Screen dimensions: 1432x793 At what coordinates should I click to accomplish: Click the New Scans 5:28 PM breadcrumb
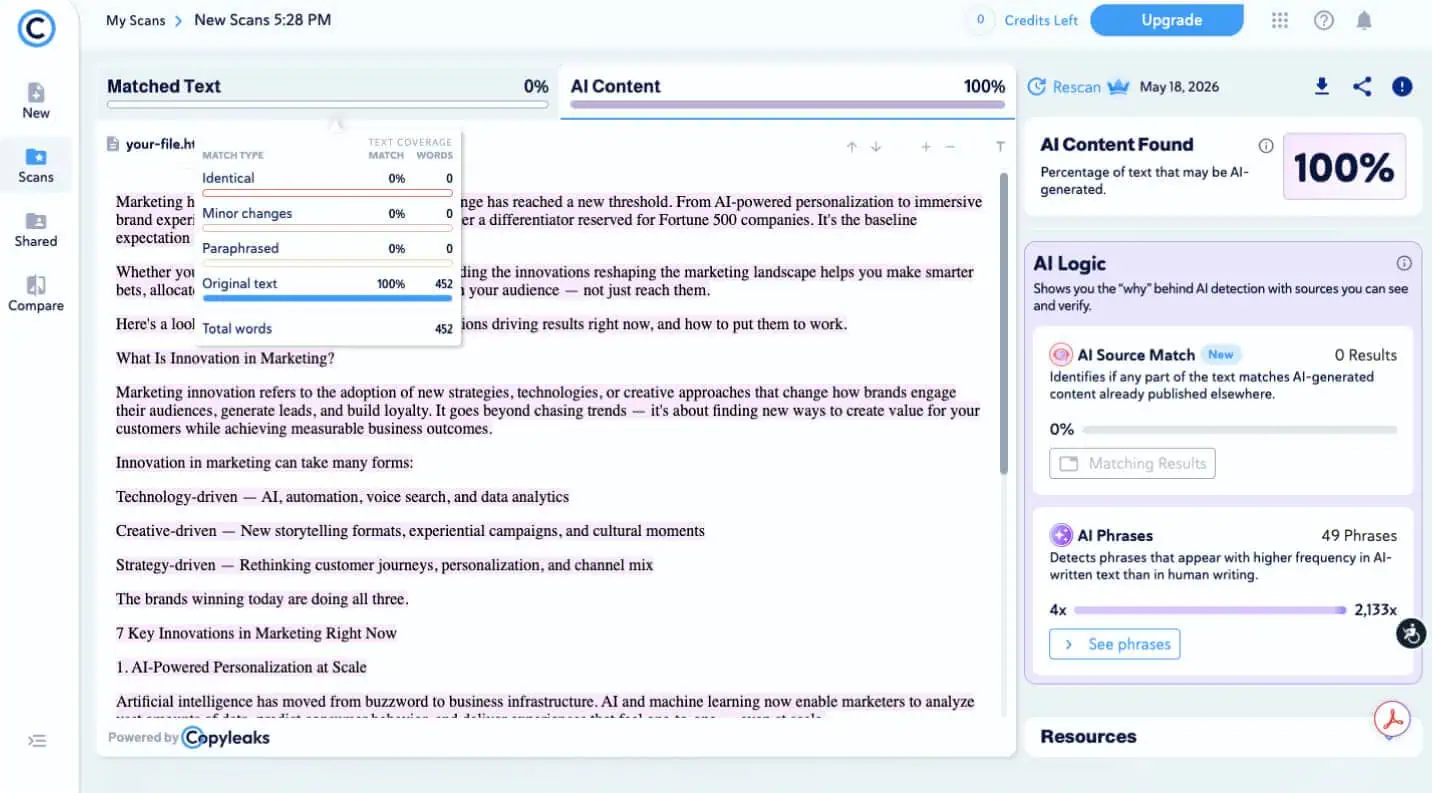point(262,20)
